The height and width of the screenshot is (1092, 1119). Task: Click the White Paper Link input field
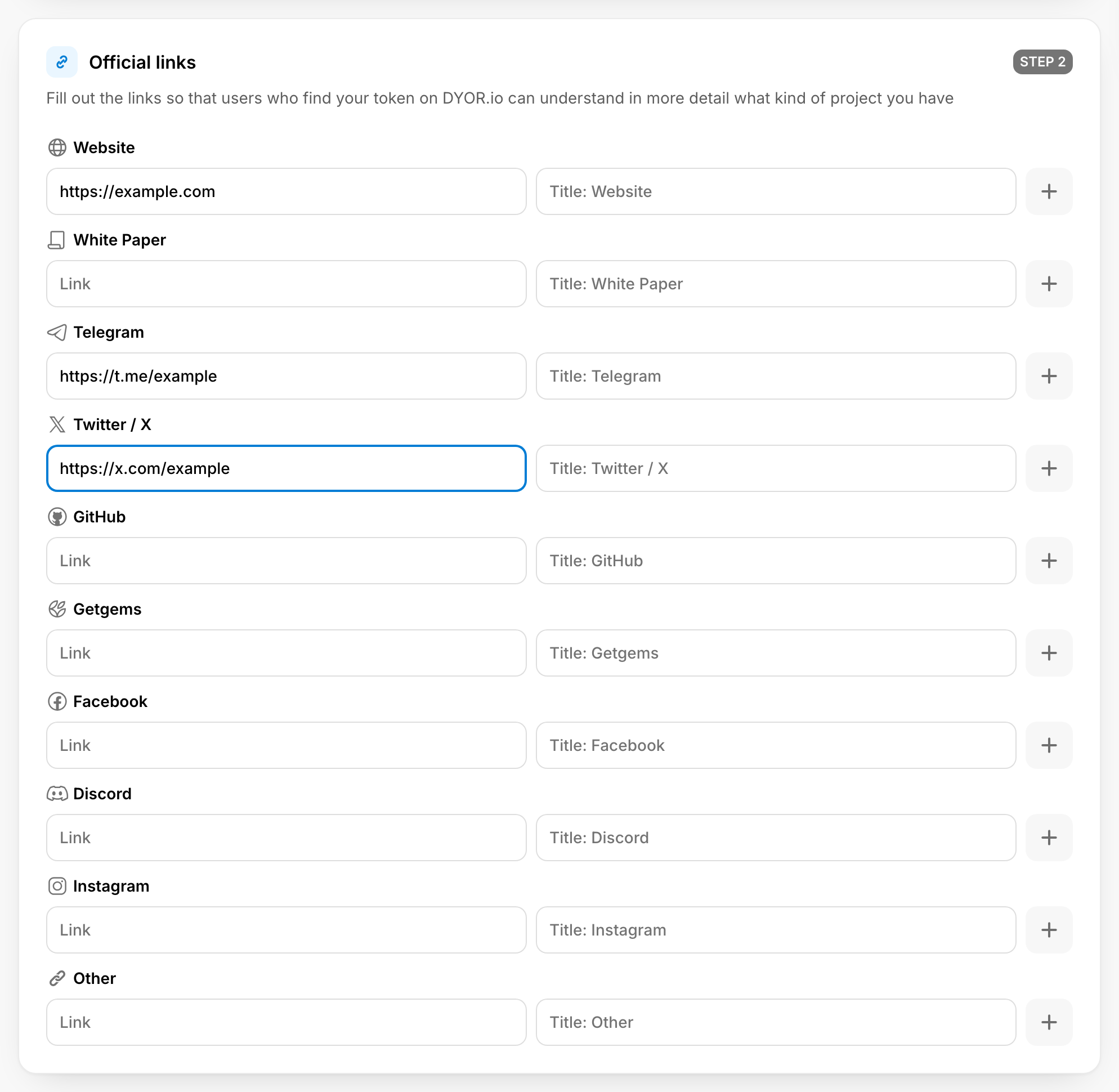point(286,284)
